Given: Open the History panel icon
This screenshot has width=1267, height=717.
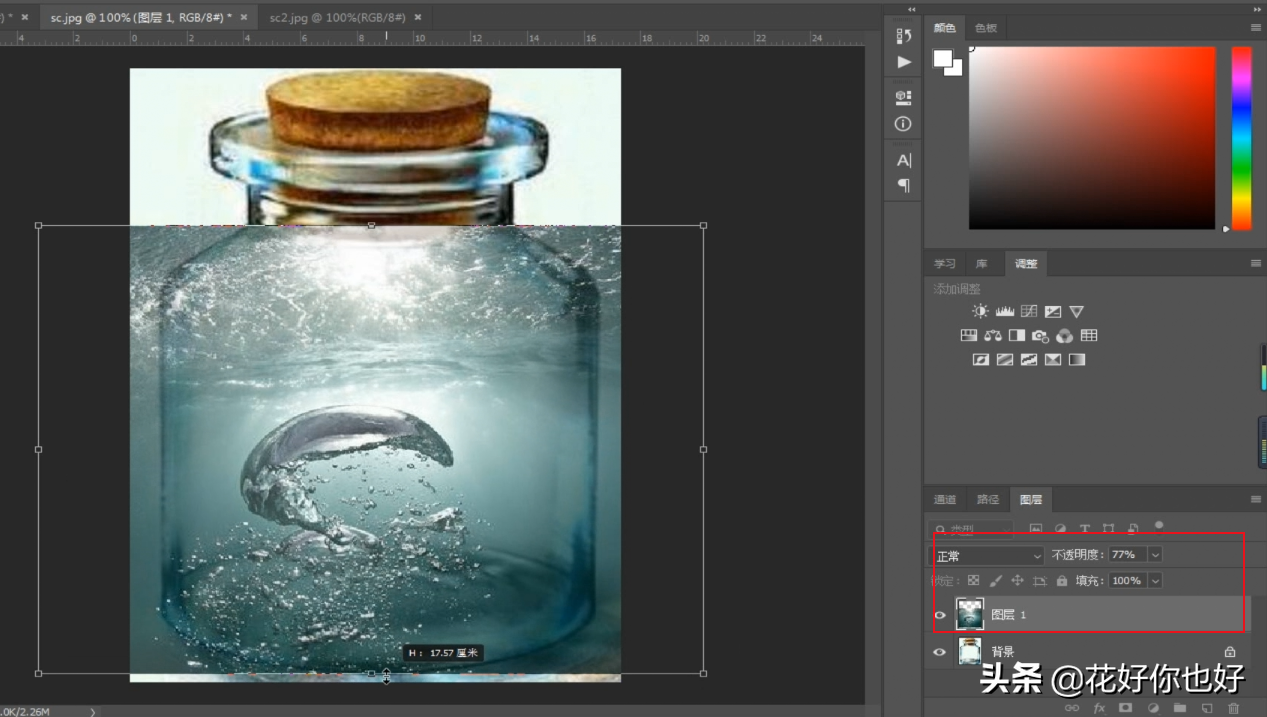Looking at the screenshot, I should 904,36.
